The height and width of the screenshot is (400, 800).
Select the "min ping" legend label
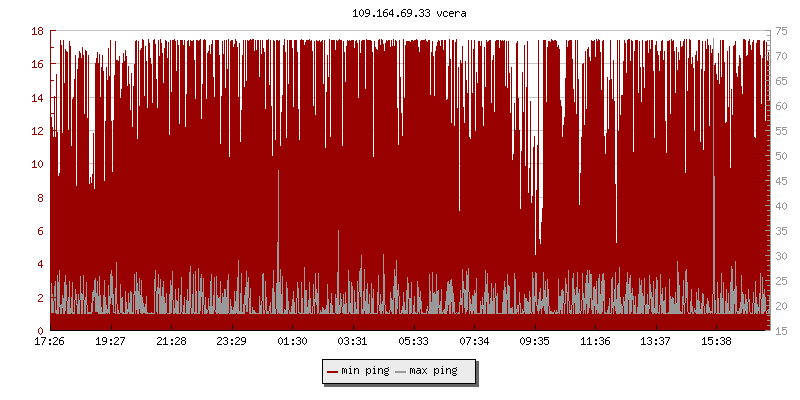tap(364, 372)
